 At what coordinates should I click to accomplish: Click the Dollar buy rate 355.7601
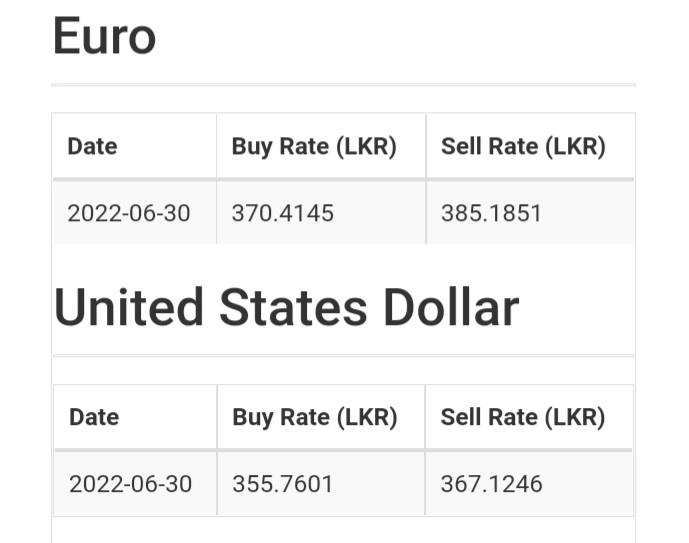pyautogui.click(x=283, y=484)
